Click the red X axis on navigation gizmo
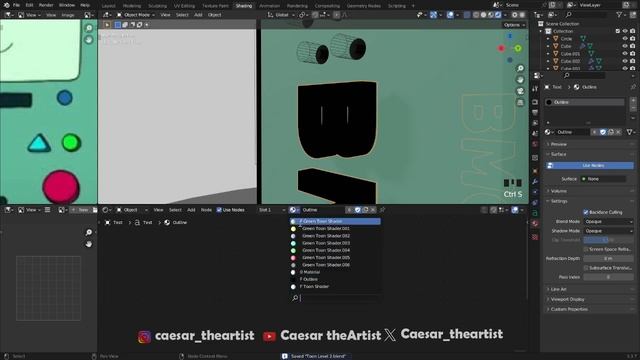The height and width of the screenshot is (360, 640). 502,49
